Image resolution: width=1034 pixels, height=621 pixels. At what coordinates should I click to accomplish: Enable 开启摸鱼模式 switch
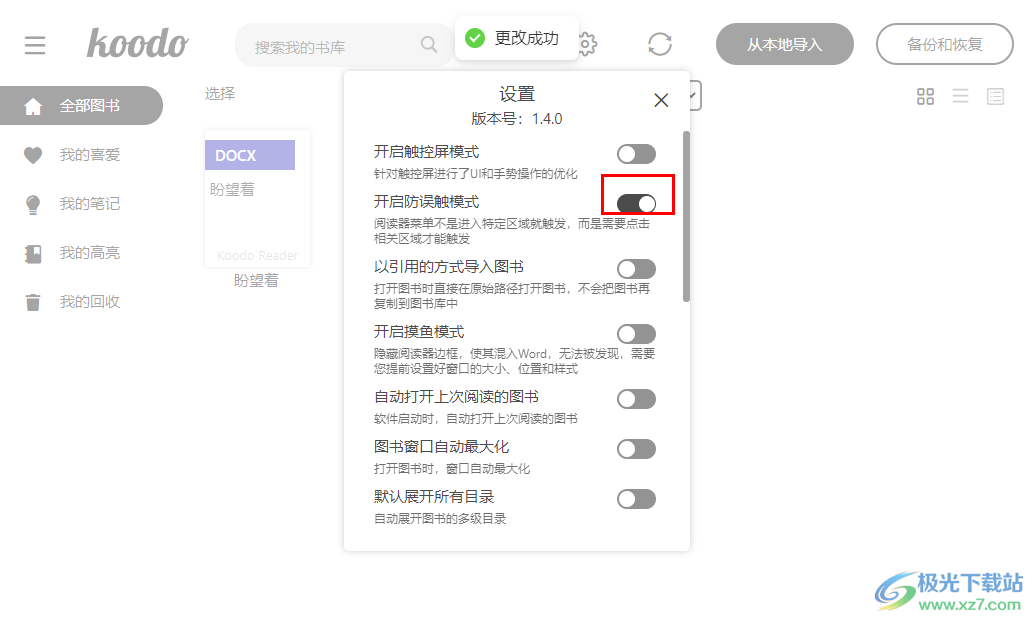coord(636,334)
